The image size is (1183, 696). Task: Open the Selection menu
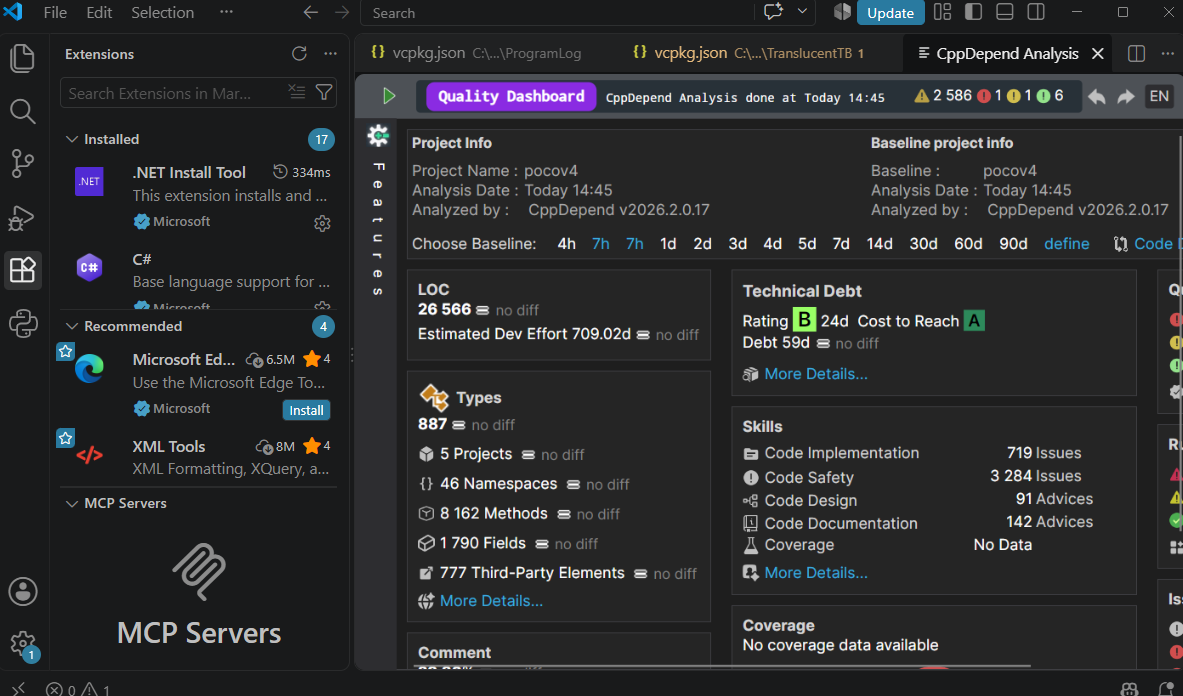coord(162,12)
